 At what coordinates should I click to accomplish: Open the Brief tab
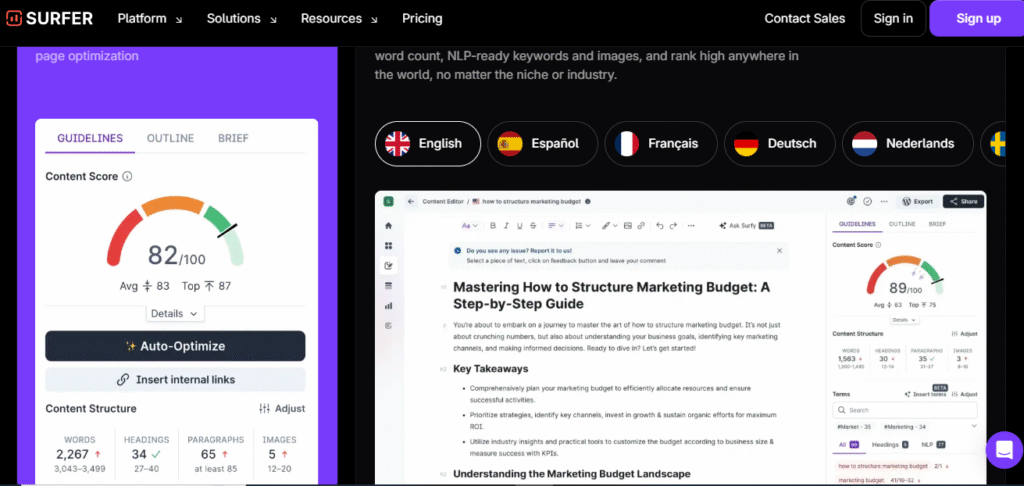[233, 138]
